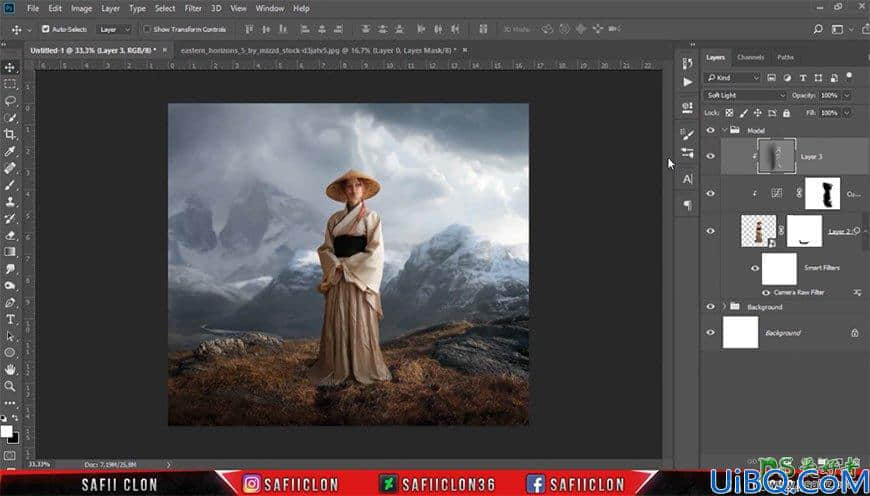Toggle Smart Filters visibility eye

point(755,269)
